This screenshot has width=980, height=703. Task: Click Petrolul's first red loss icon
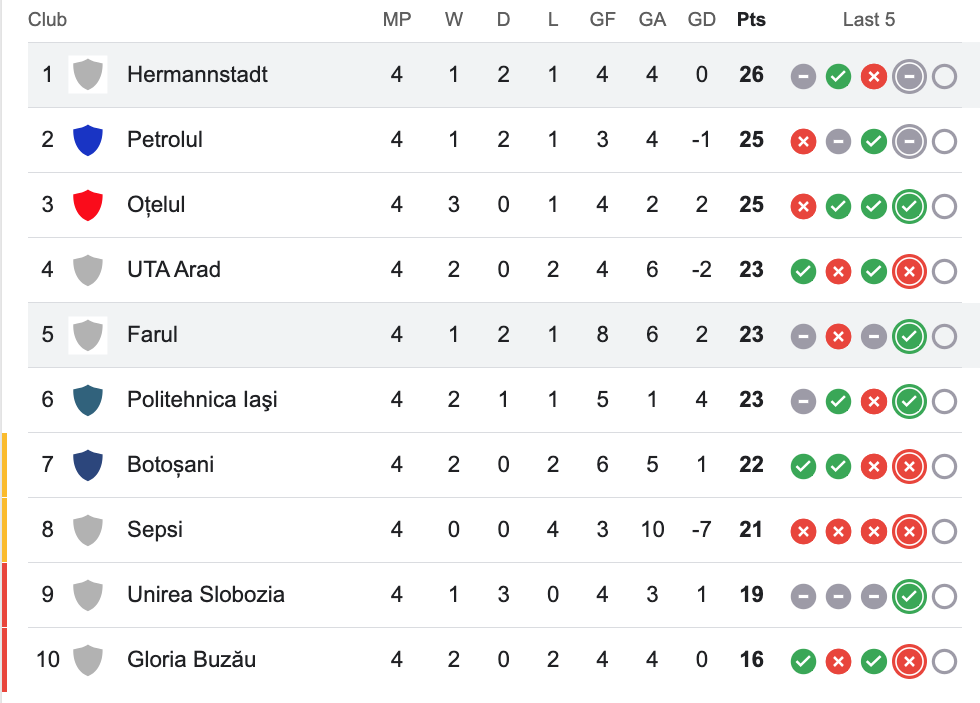pos(803,142)
